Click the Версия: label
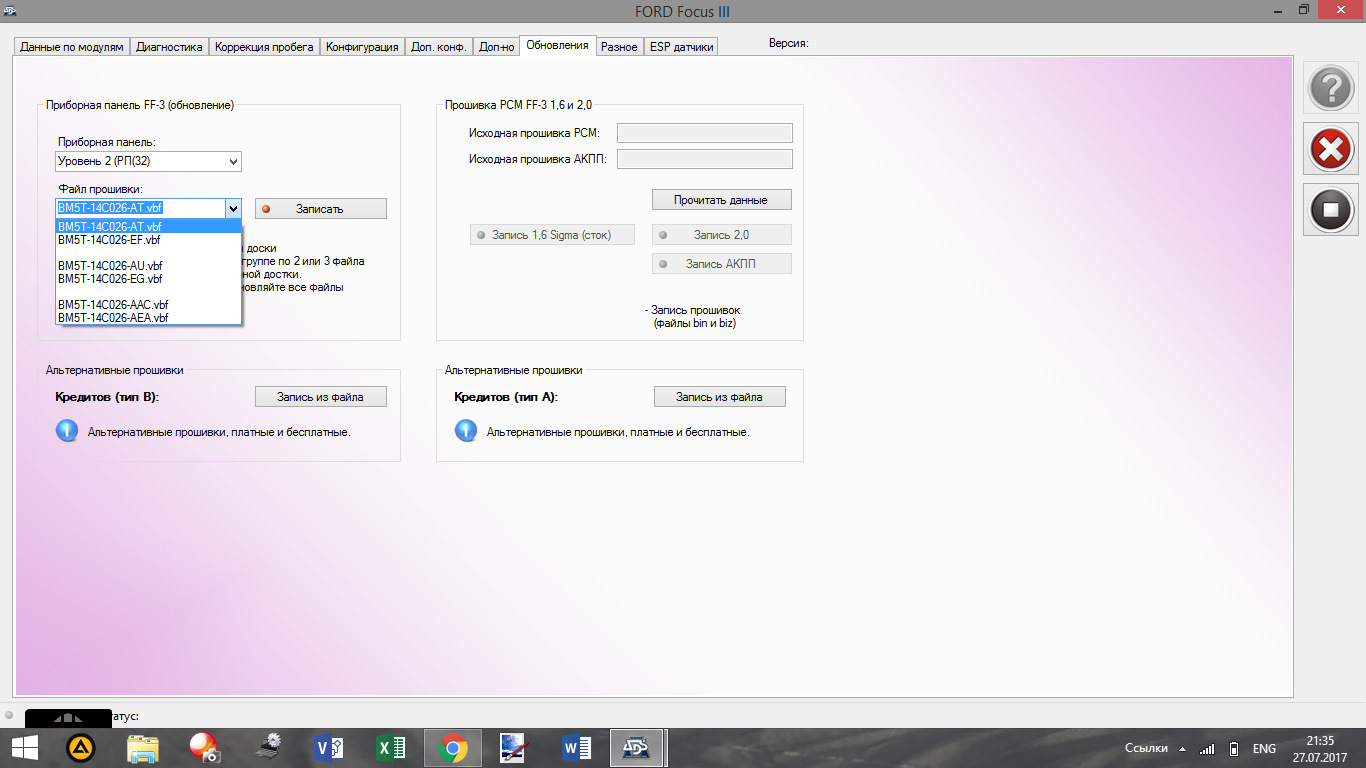This screenshot has width=1366, height=768. (788, 43)
